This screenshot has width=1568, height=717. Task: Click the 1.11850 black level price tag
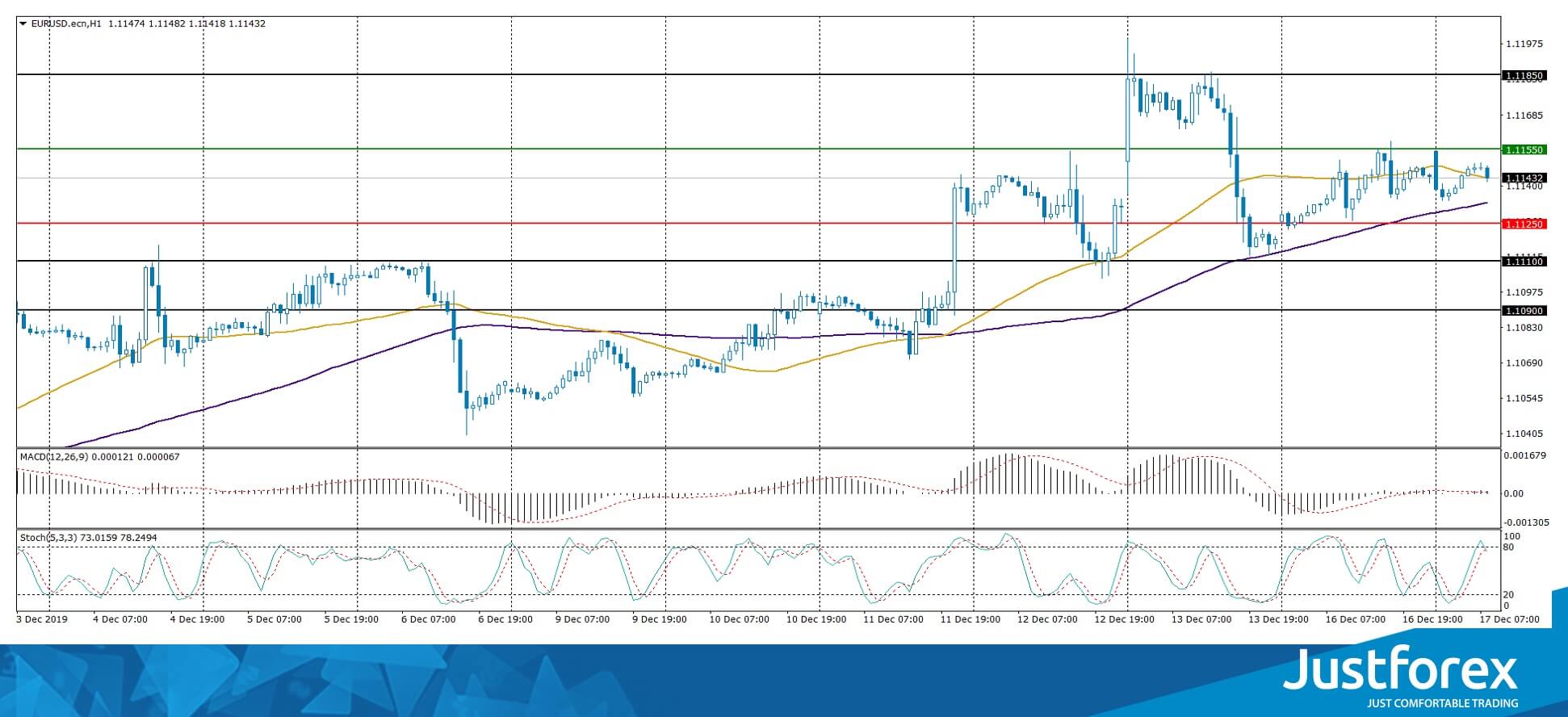[x=1524, y=76]
